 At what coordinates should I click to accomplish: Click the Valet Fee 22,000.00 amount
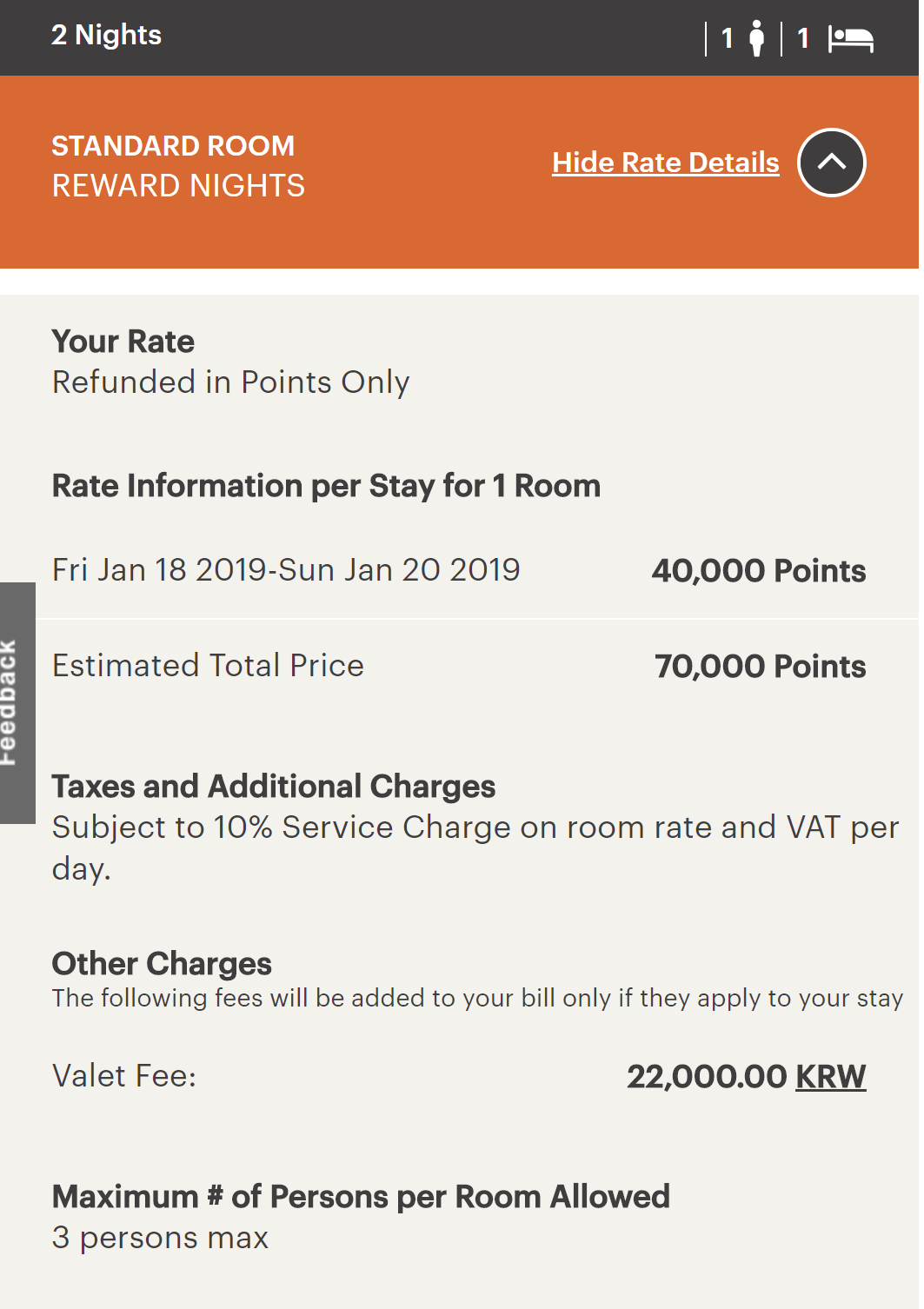(x=707, y=1077)
